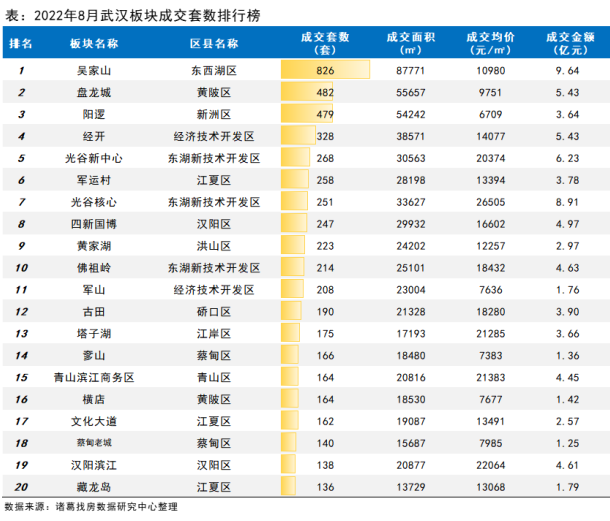Select the amount value 9.64
The height and width of the screenshot is (521, 610).
[568, 70]
